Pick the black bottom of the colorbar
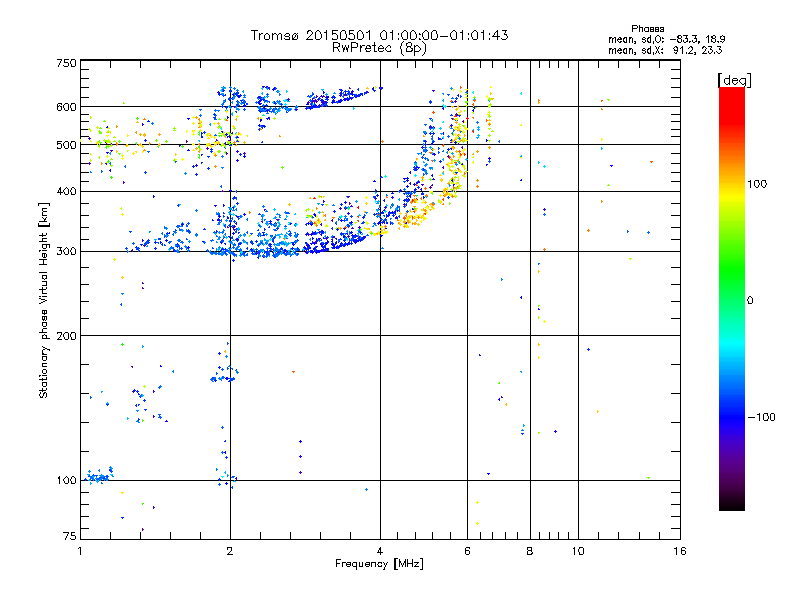The image size is (800, 600). coord(731,505)
